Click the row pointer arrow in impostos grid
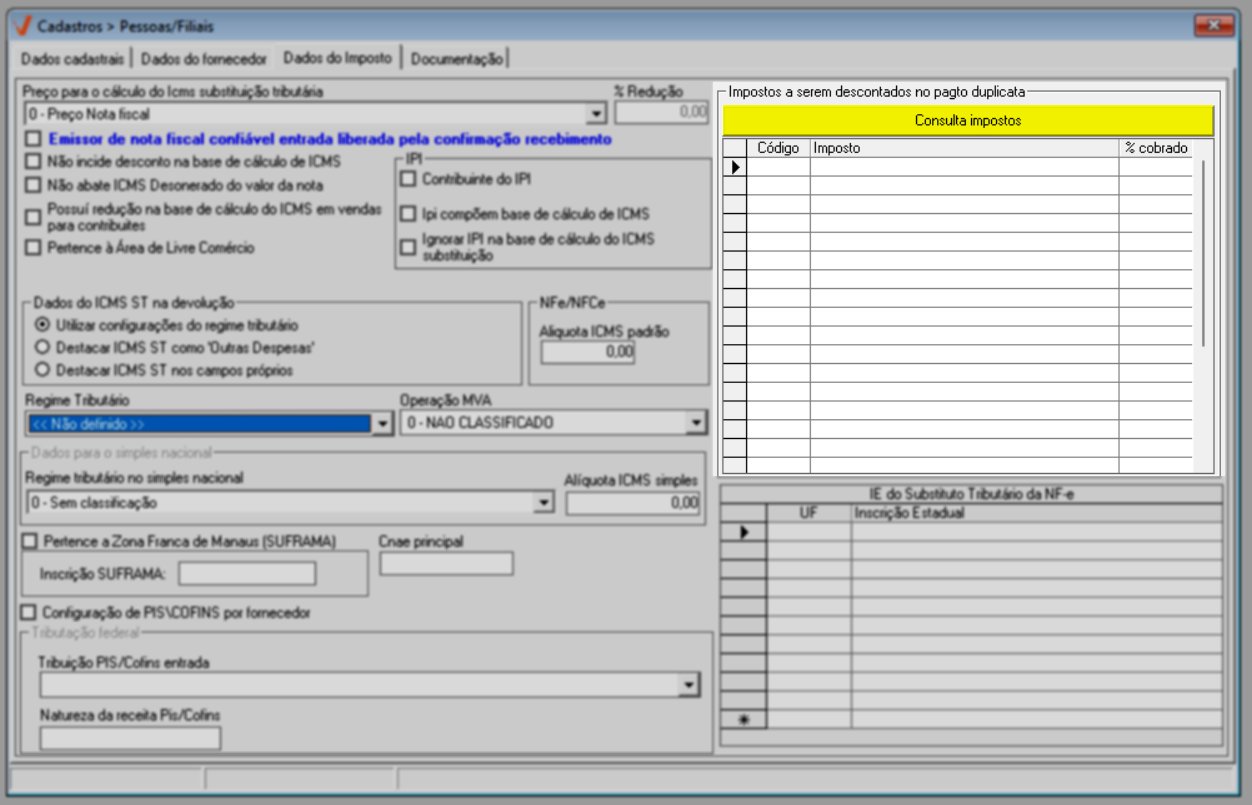 (735, 168)
